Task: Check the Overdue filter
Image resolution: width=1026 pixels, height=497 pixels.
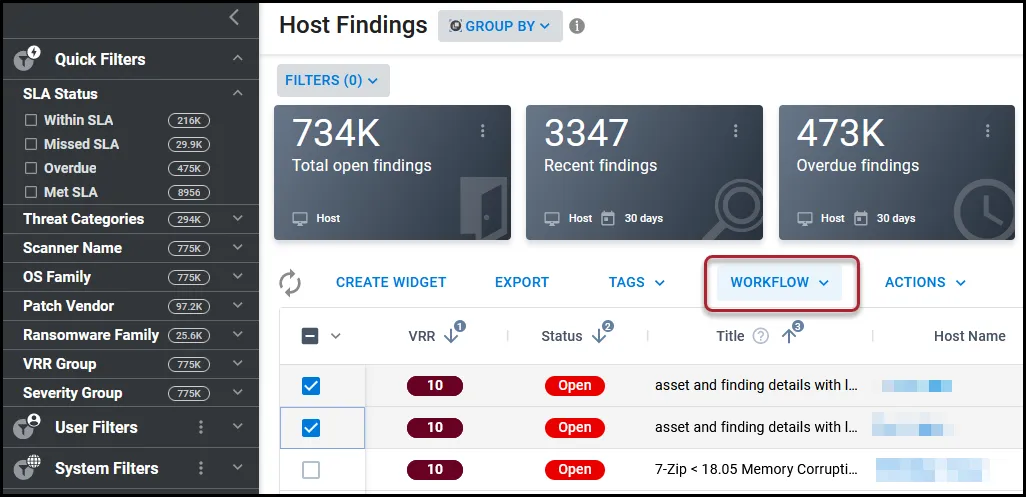Action: point(31,168)
